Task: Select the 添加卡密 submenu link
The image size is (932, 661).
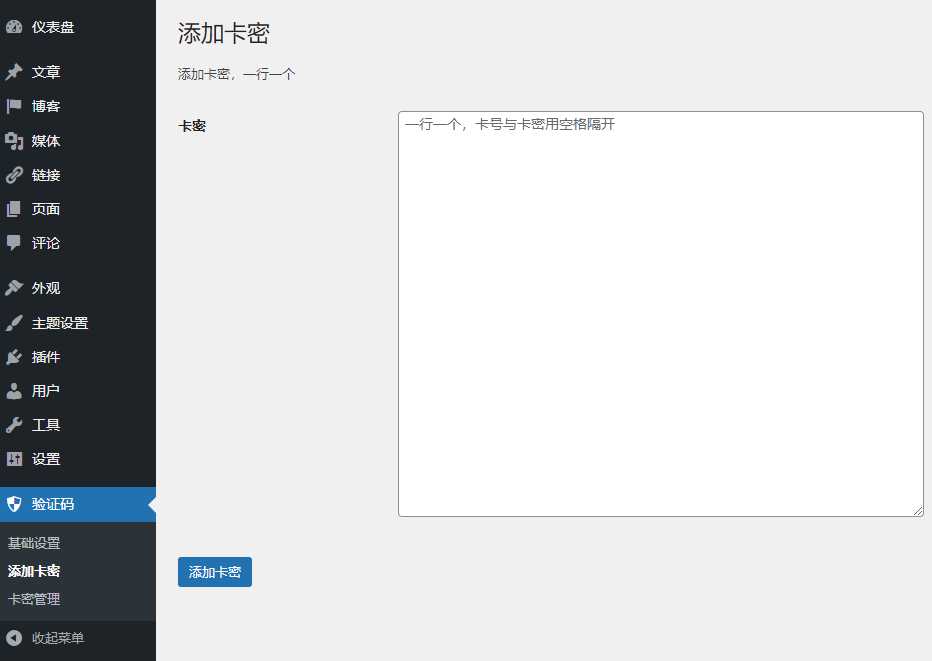Action: point(34,571)
